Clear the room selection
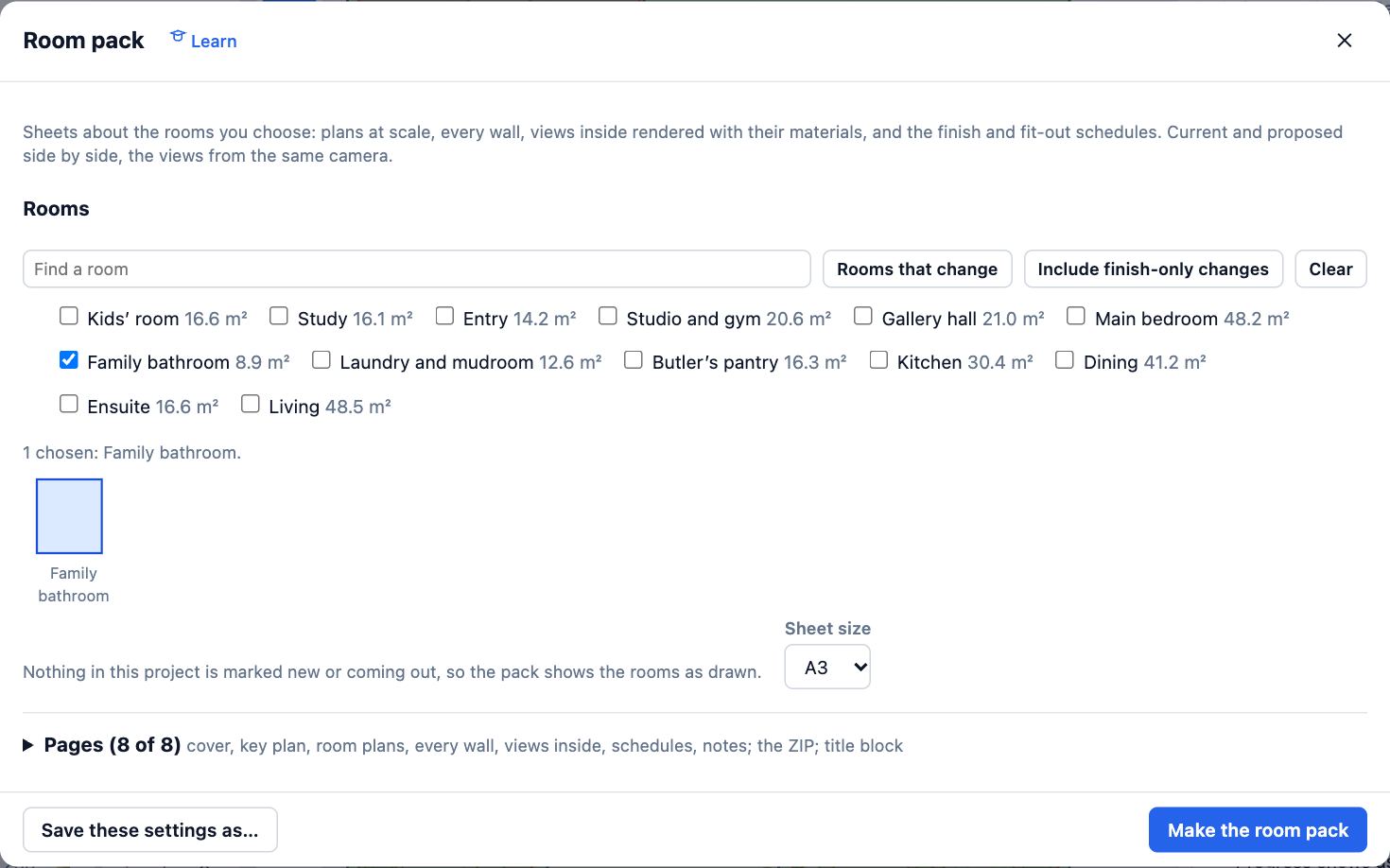Viewport: 1390px width, 868px height. (x=1330, y=269)
